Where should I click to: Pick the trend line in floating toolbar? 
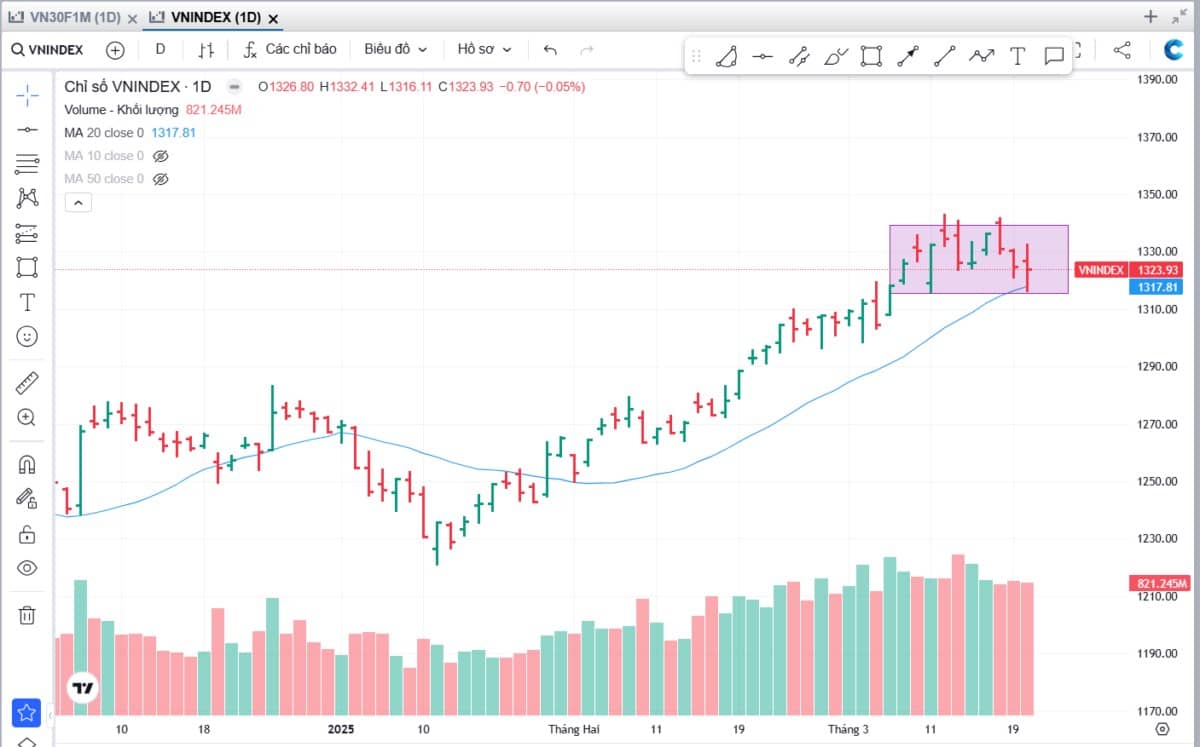coord(945,56)
